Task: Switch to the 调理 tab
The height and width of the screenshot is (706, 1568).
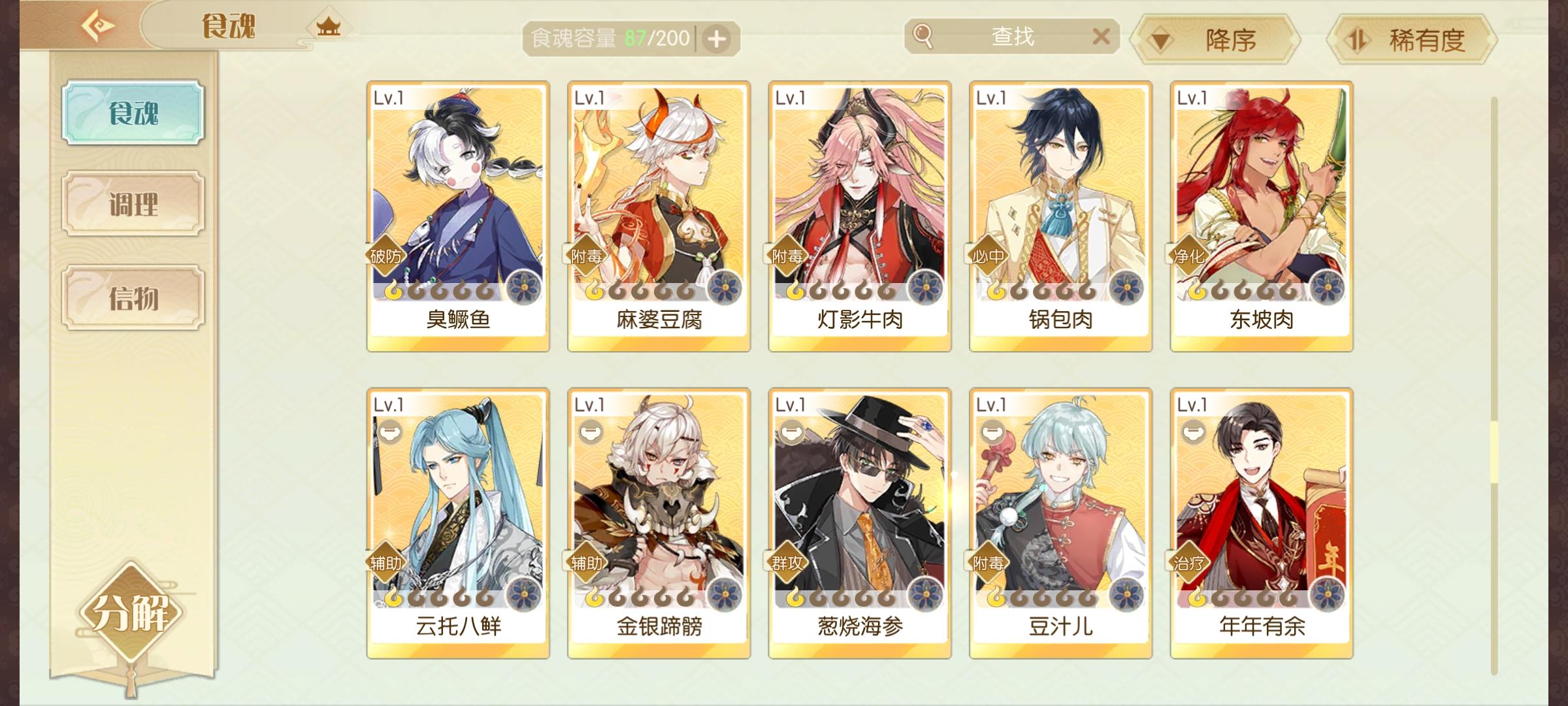Action: tap(133, 204)
